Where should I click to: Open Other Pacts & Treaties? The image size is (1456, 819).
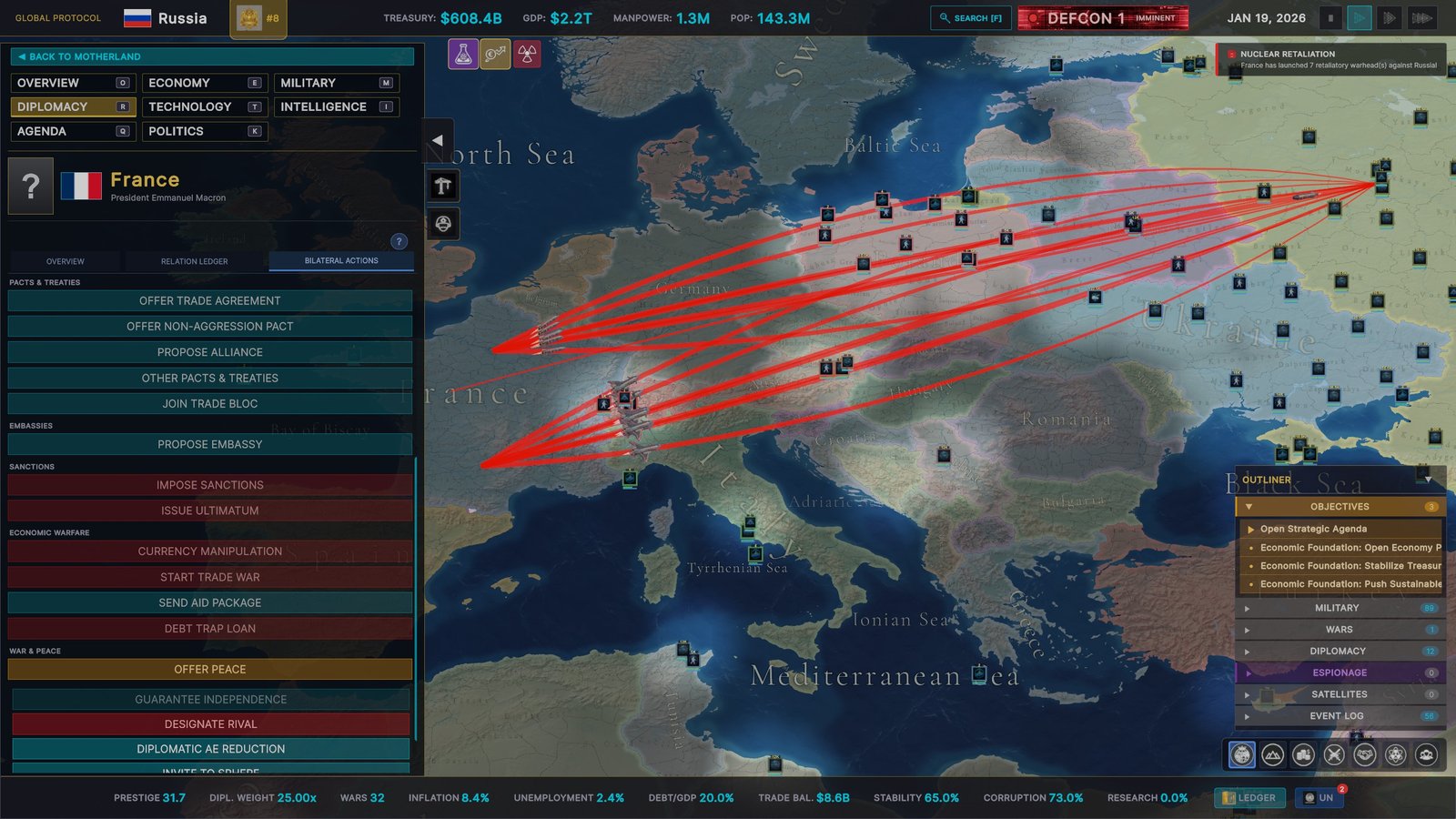pos(210,378)
